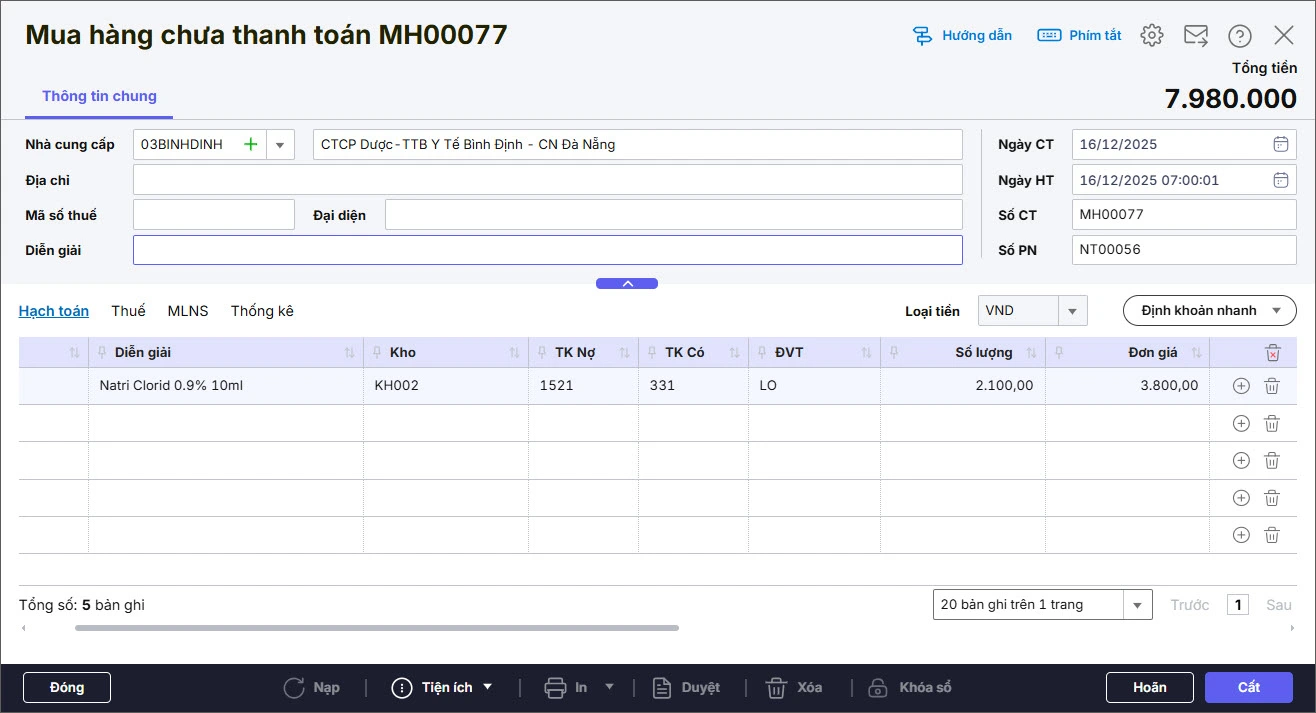Click Natri Clorid 0.9% 10ml cell
The height and width of the screenshot is (713, 1316).
[226, 386]
